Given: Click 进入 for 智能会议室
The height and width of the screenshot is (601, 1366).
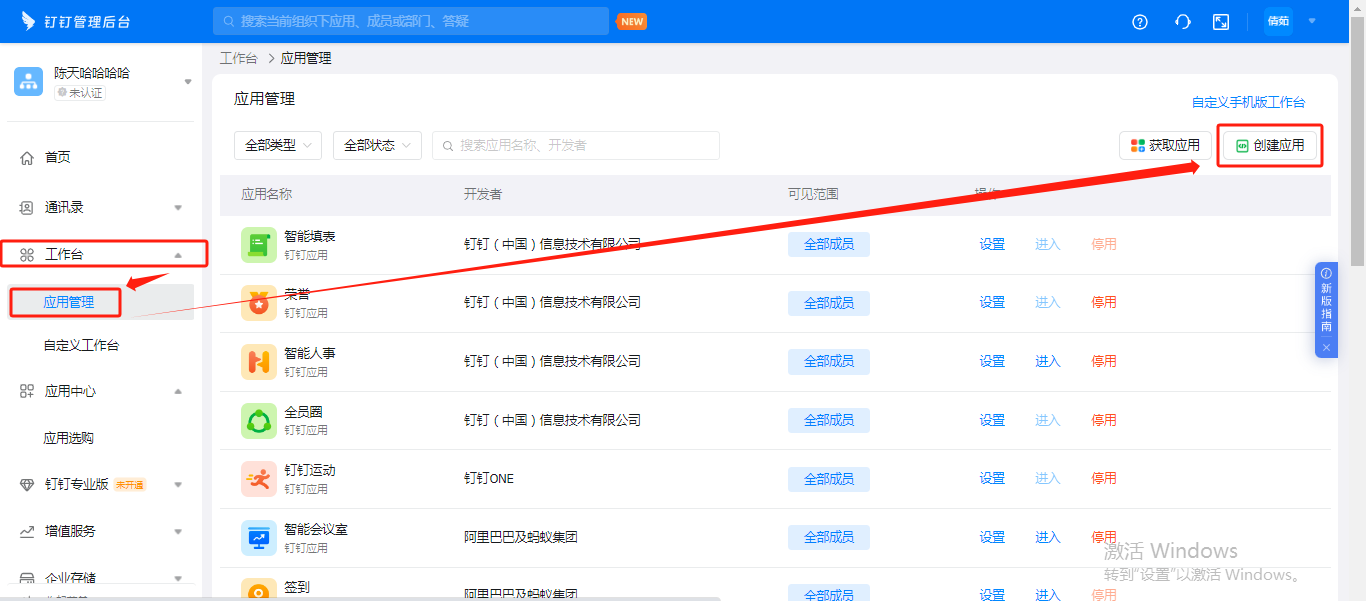Looking at the screenshot, I should coord(1047,537).
